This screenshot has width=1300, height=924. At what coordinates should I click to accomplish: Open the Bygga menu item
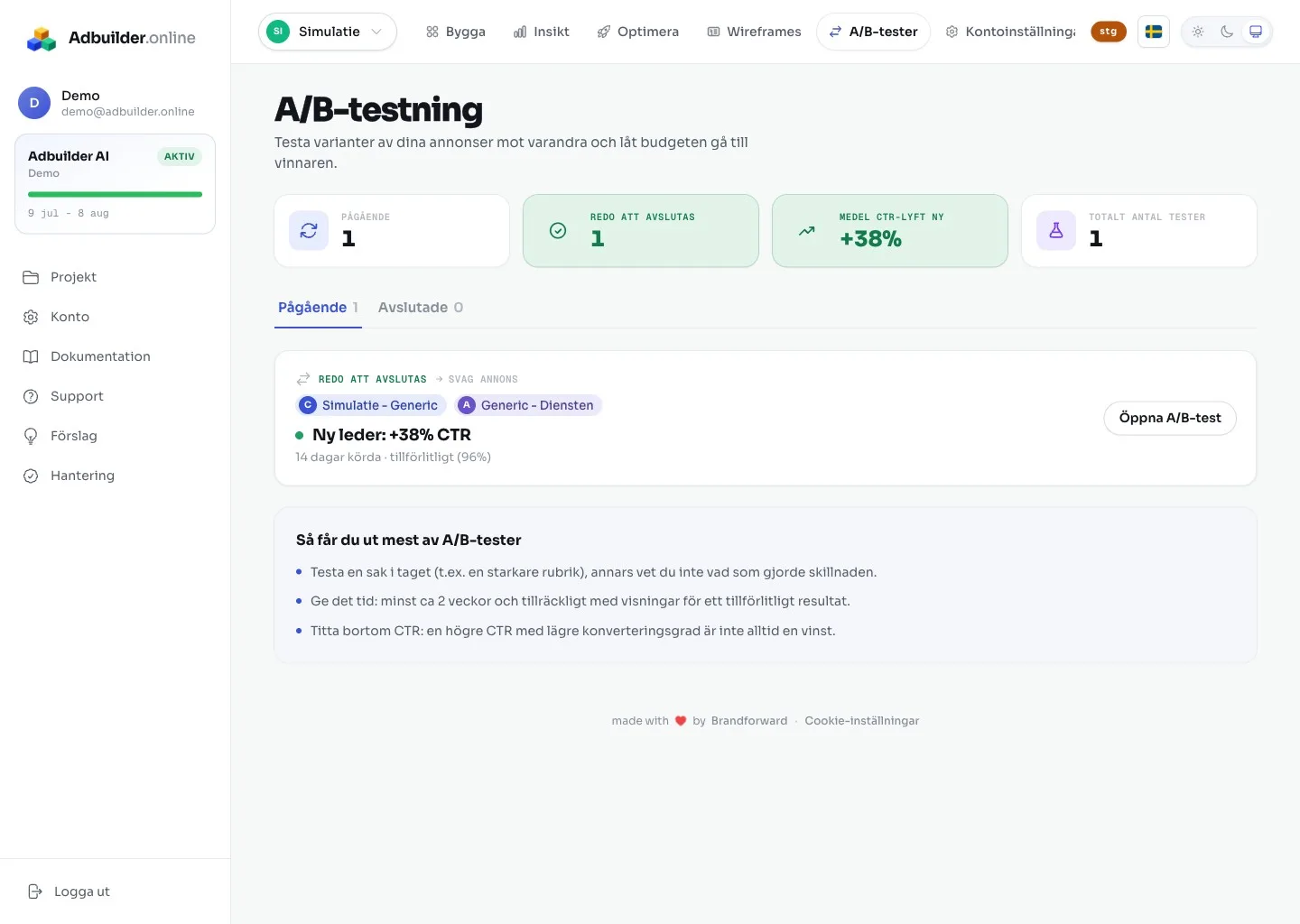[456, 32]
